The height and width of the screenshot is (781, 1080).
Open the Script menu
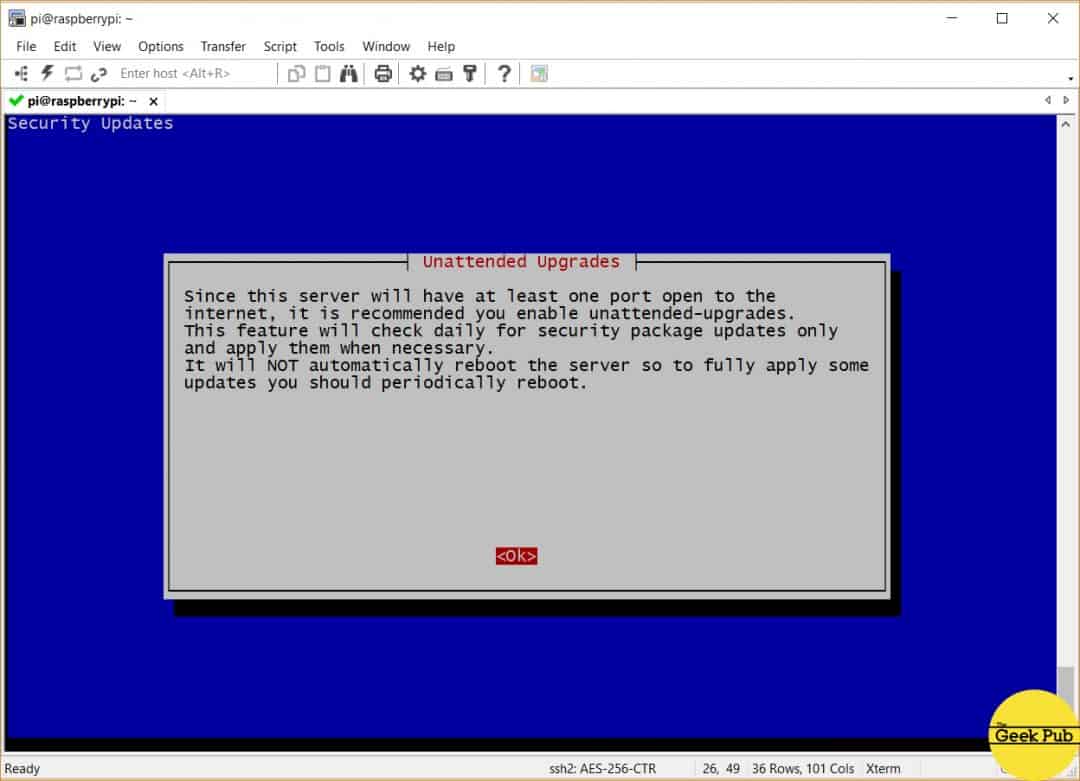[x=280, y=46]
